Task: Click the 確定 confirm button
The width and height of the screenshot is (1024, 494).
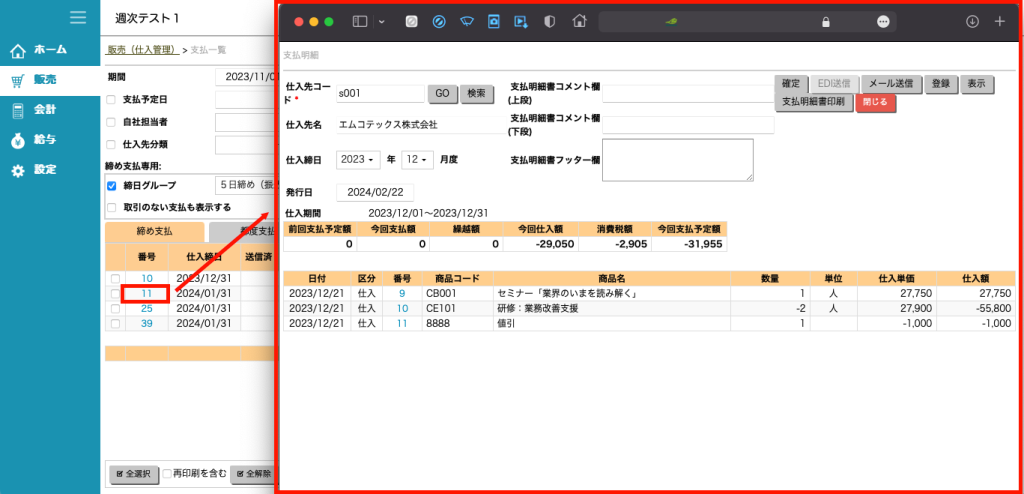Action: (x=791, y=84)
